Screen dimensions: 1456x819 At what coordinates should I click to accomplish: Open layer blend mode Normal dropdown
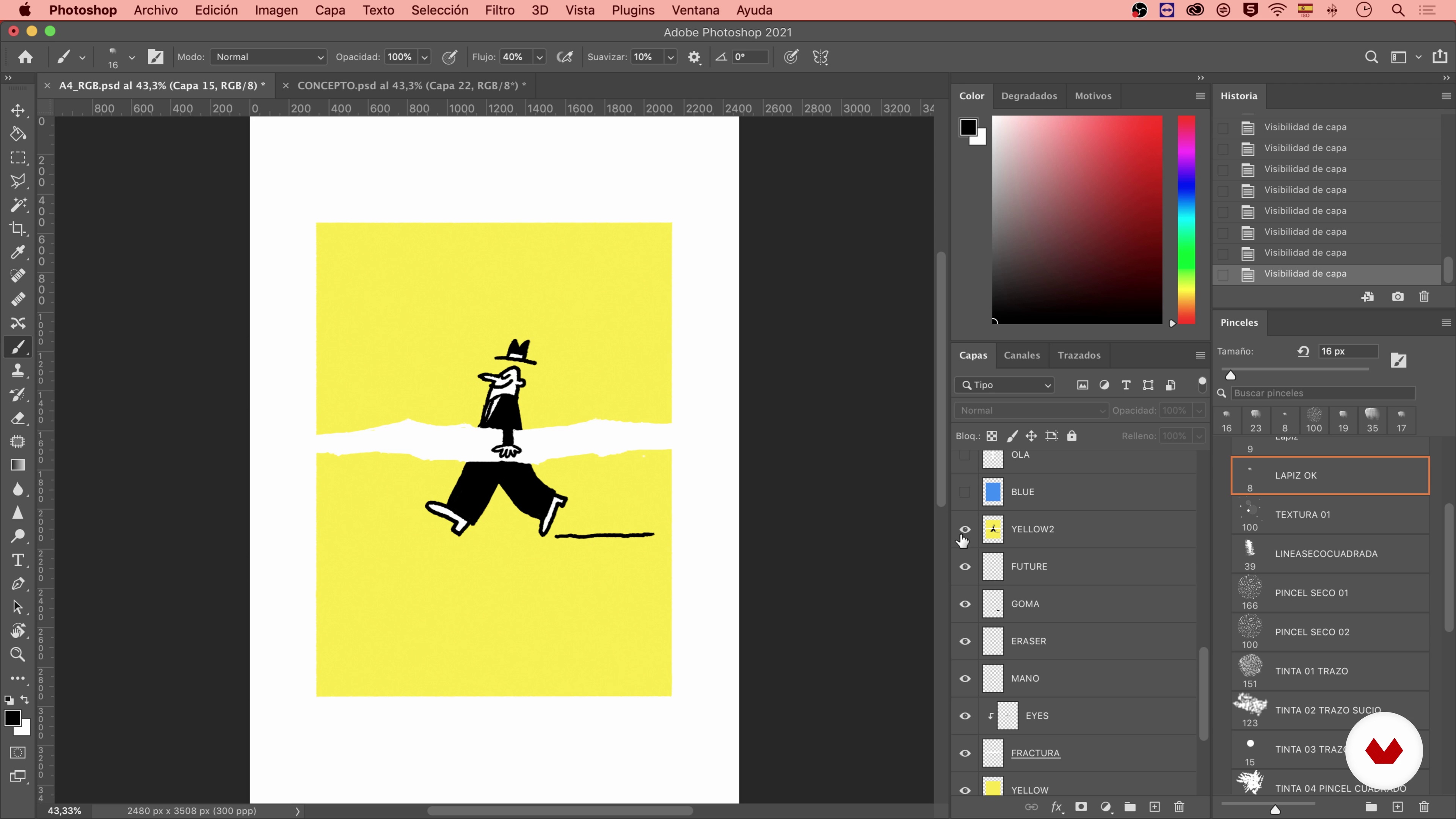(x=1031, y=410)
